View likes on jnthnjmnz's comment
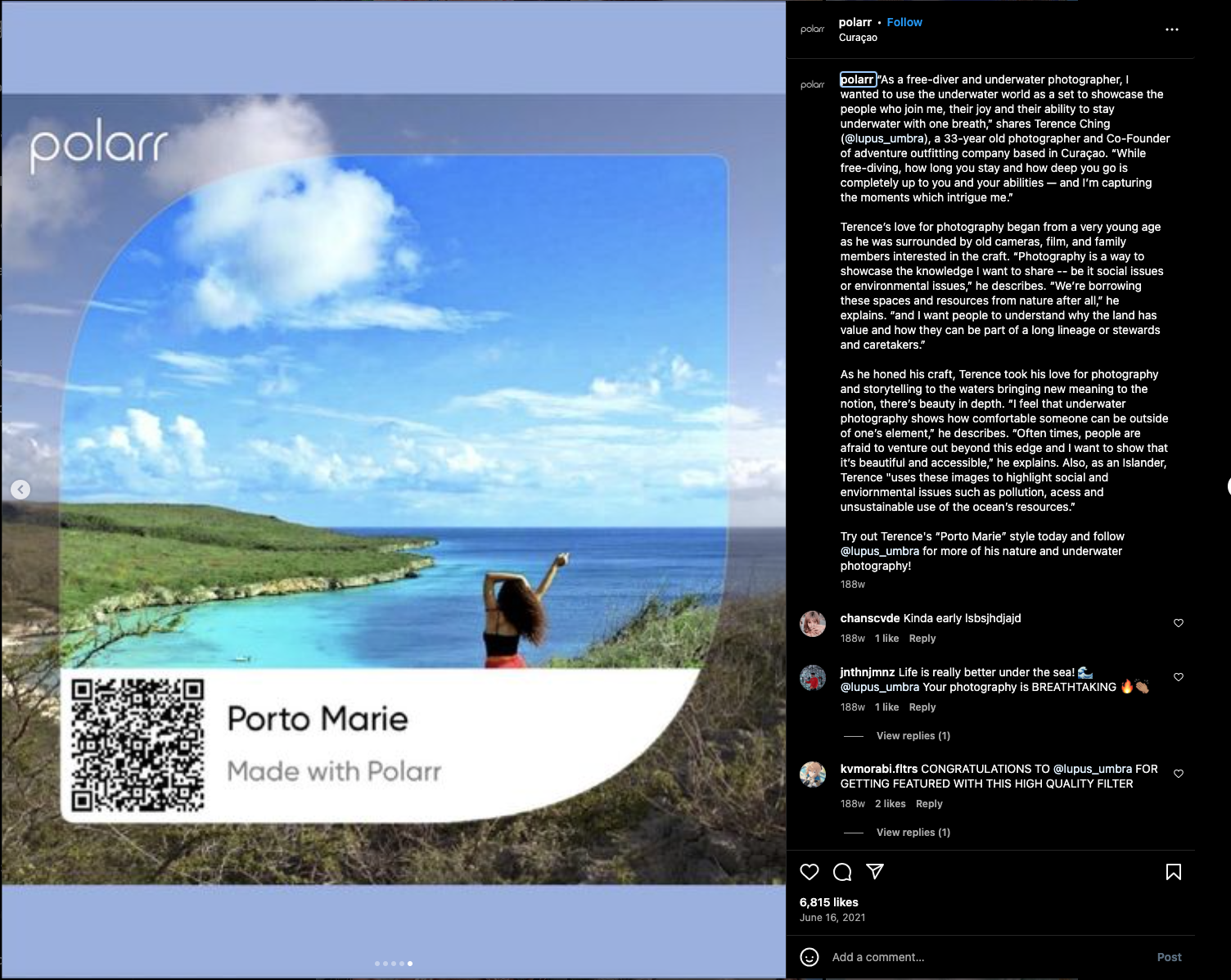This screenshot has height=980, width=1231. tap(886, 707)
